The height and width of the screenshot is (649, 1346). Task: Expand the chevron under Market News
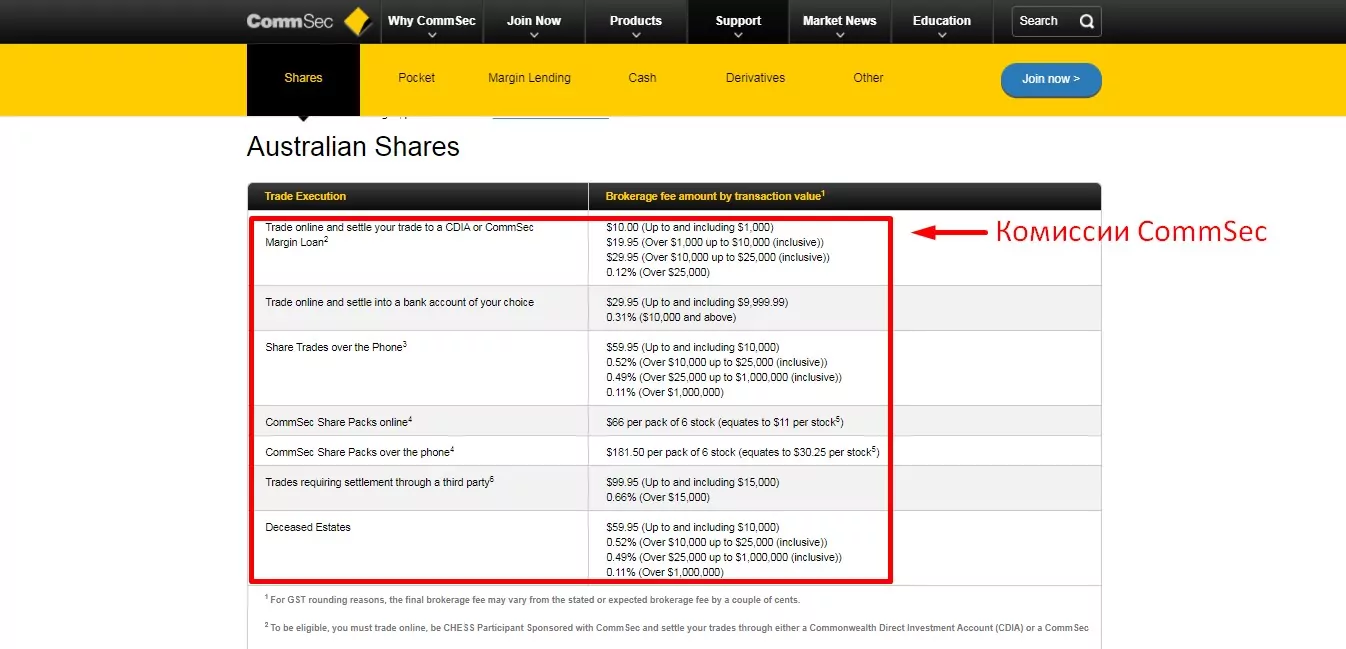[x=840, y=35]
